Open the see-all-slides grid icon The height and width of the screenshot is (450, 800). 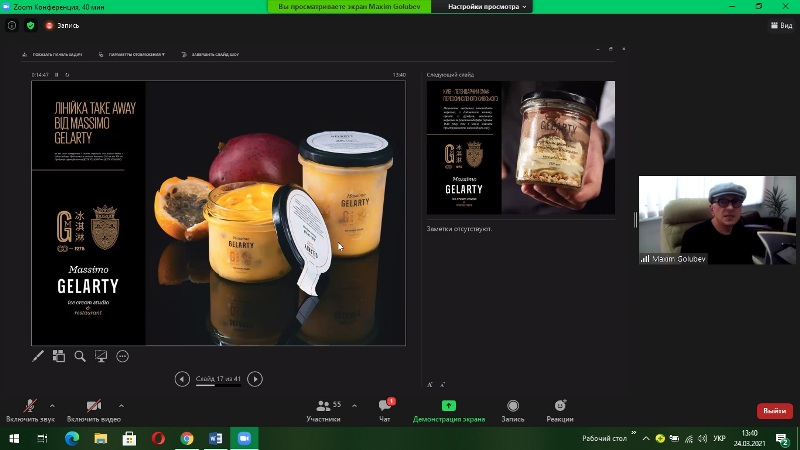click(59, 355)
